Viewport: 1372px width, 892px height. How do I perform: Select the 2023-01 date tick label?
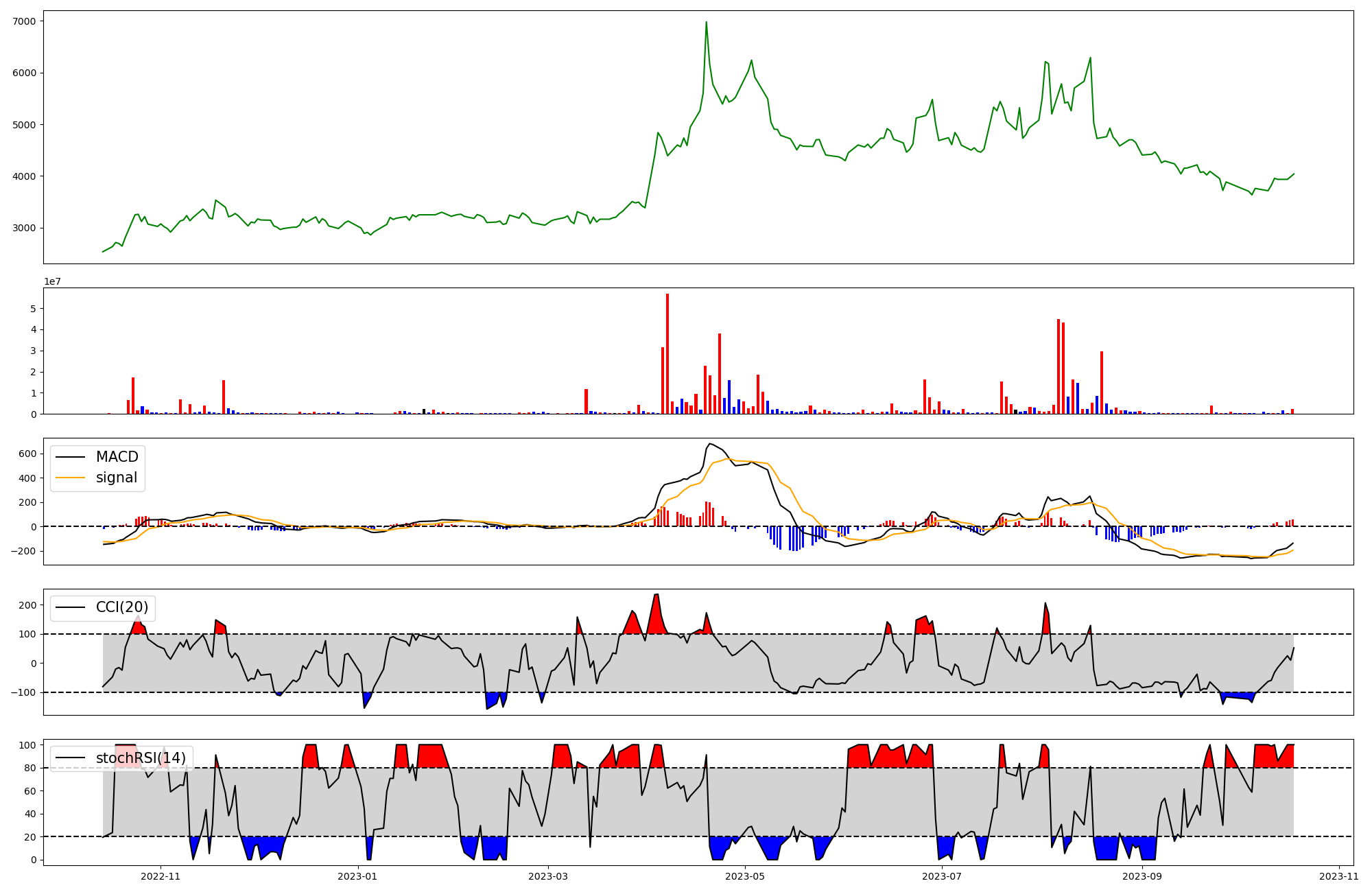(357, 876)
